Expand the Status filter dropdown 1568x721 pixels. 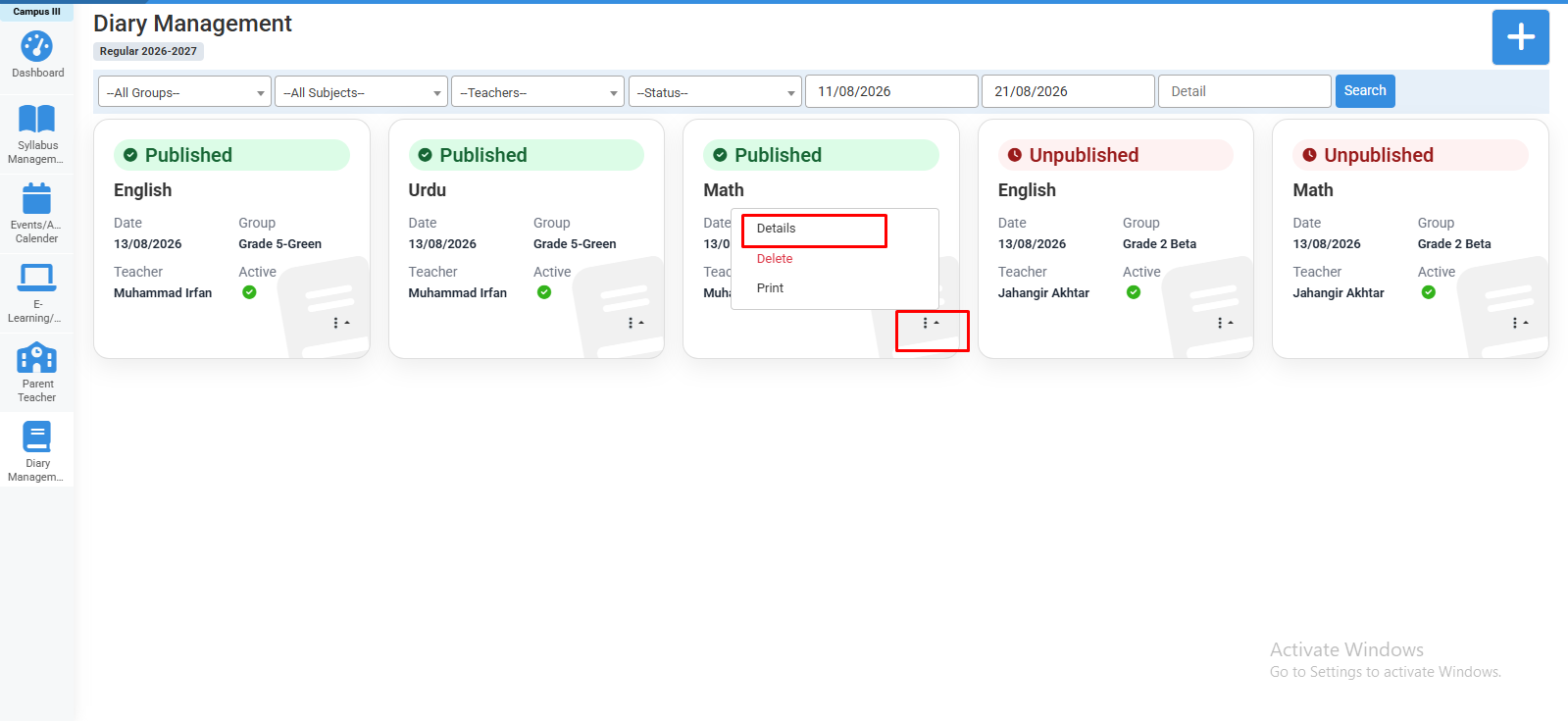point(715,92)
